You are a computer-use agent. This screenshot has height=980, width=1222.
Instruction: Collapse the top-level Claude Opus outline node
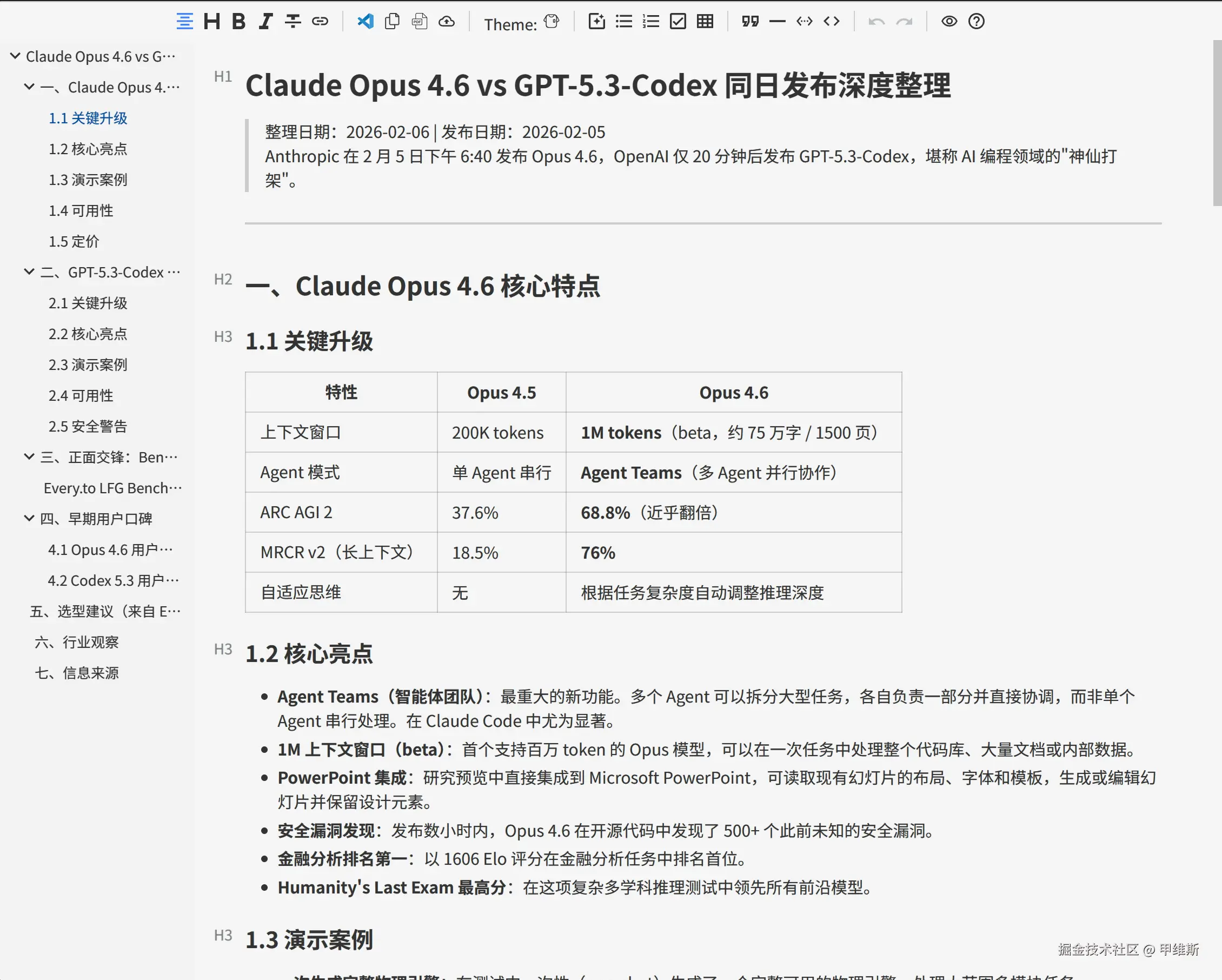tap(15, 56)
